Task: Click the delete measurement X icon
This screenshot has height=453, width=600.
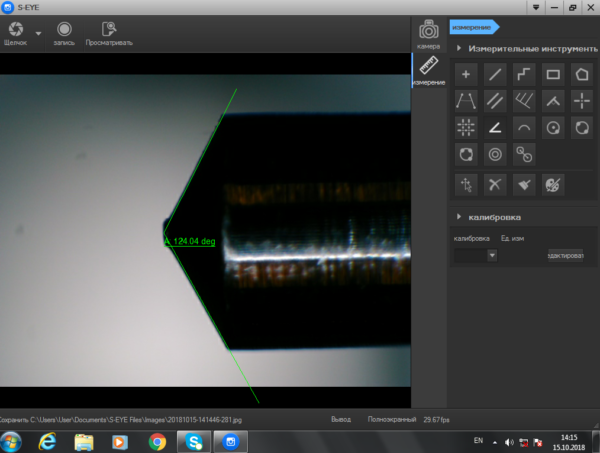Action: tap(495, 185)
